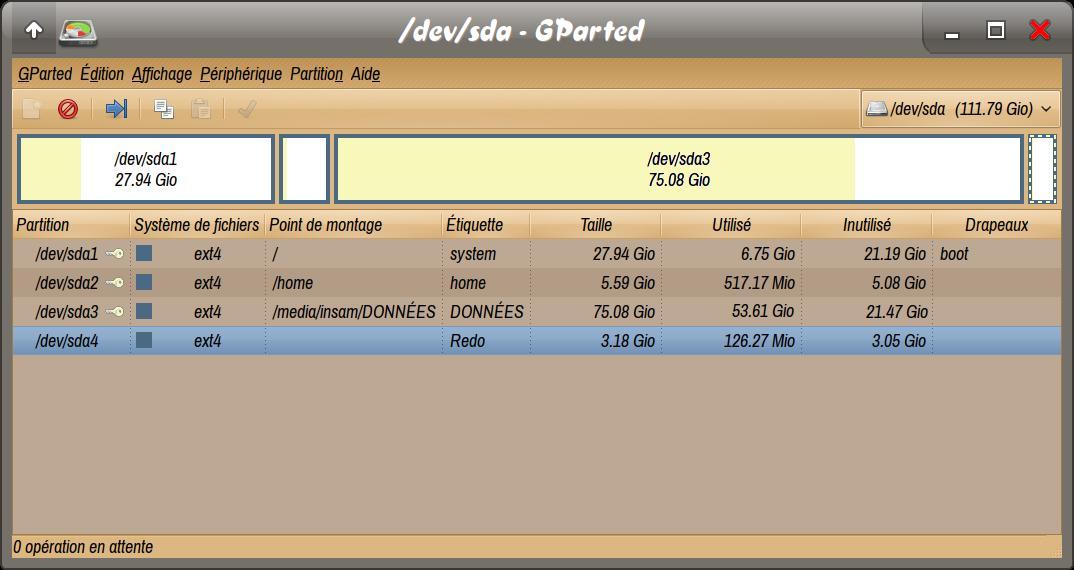Click the Paste partition icon

coord(201,108)
